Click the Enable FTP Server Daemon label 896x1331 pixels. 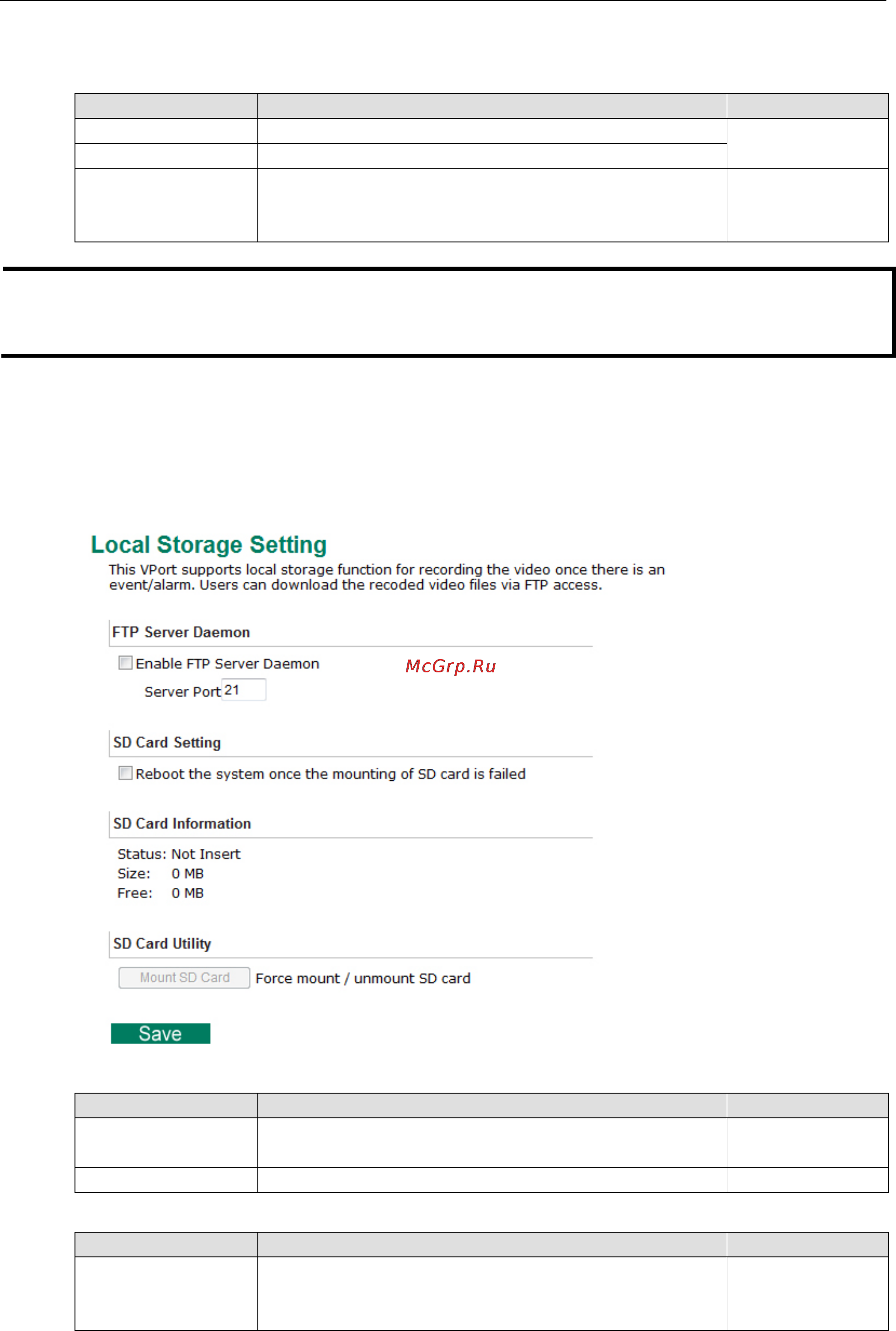tap(228, 664)
